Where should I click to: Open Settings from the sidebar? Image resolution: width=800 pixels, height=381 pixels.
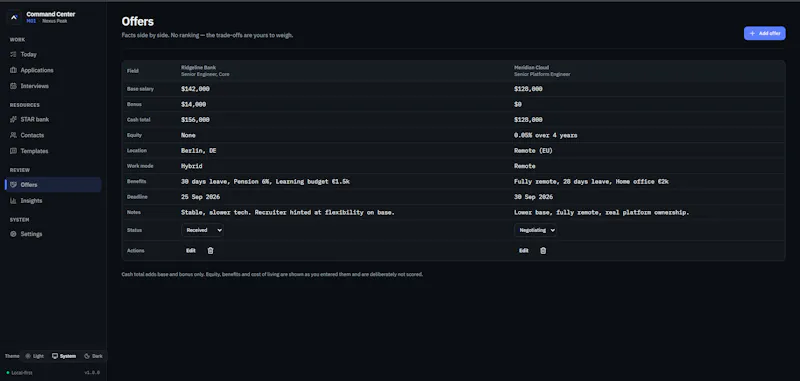coord(53,234)
